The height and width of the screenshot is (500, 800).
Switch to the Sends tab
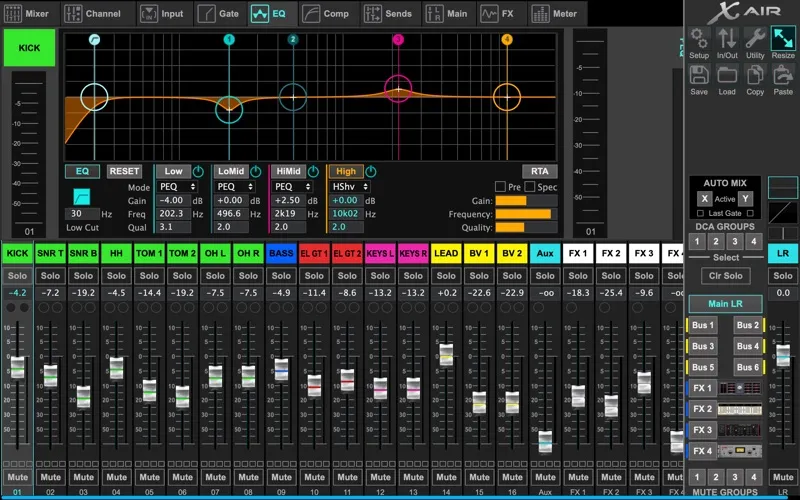pyautogui.click(x=388, y=14)
